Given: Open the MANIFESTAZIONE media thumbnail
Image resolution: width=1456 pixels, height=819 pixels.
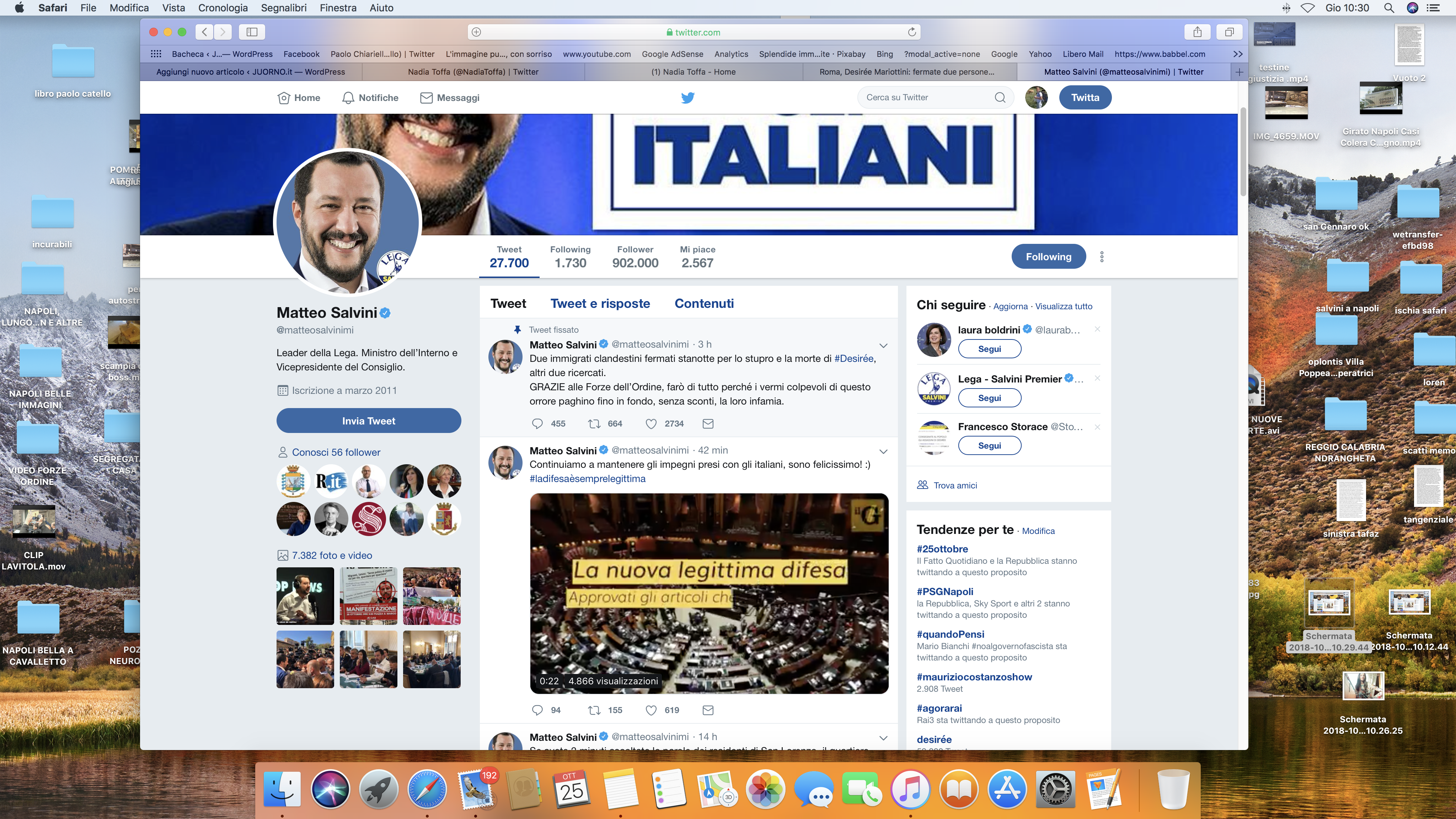Looking at the screenshot, I should [368, 596].
